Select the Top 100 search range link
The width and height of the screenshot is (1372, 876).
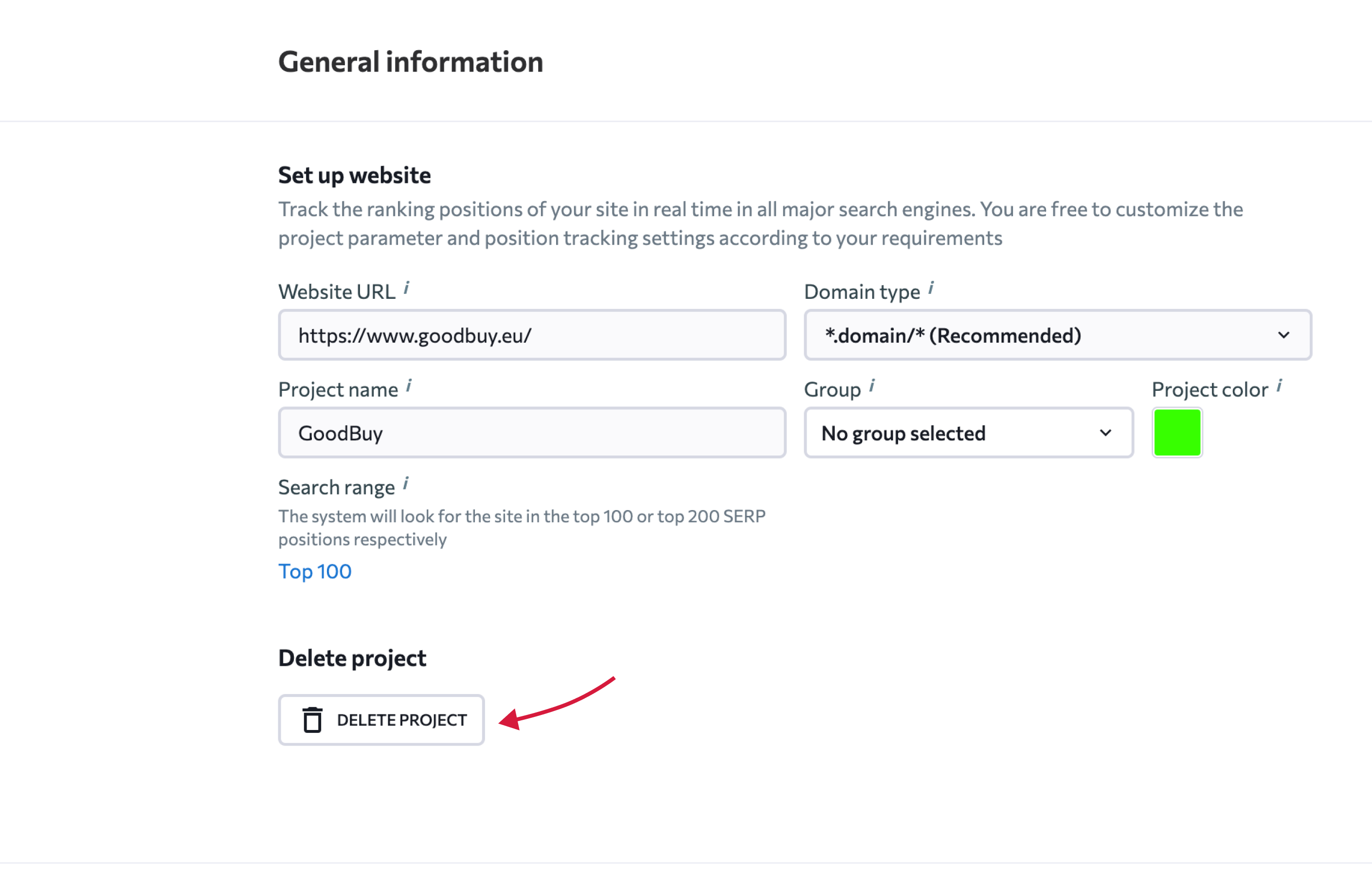[314, 571]
